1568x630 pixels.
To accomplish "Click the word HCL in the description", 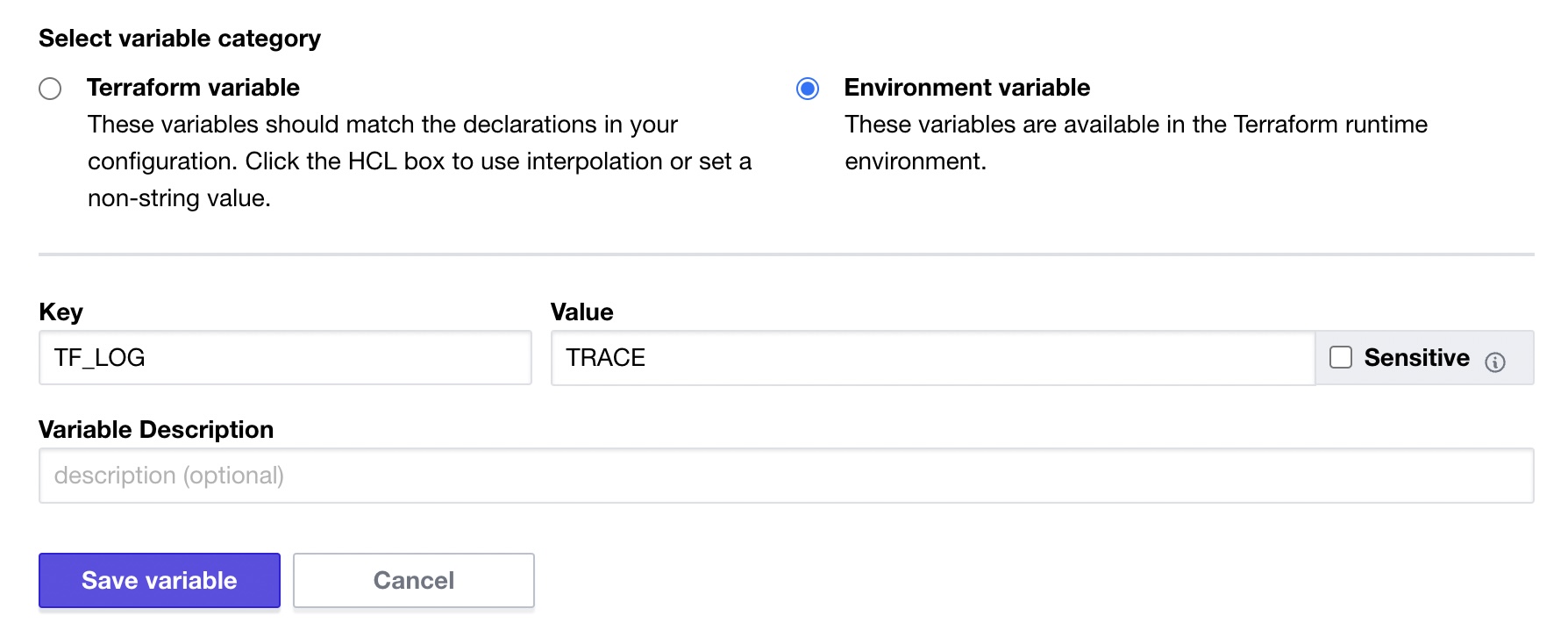I will (372, 161).
